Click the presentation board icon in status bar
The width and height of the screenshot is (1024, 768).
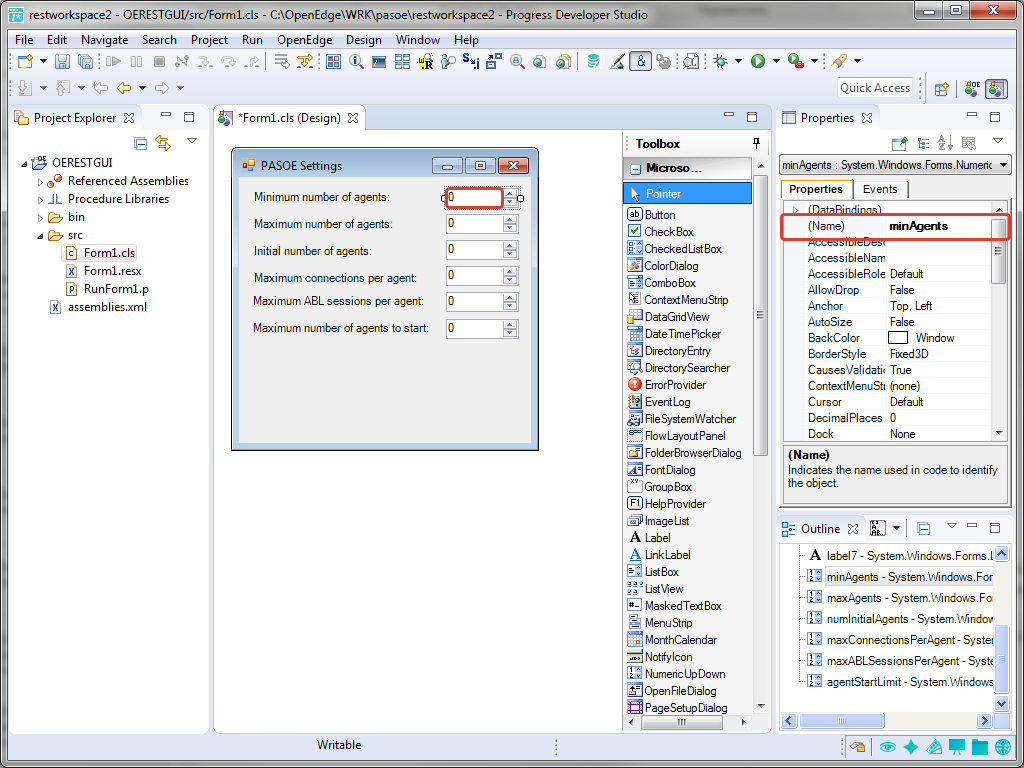click(x=957, y=747)
